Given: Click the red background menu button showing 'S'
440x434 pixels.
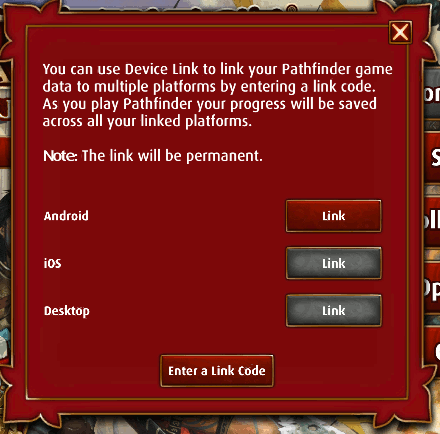Looking at the screenshot, I should [x=433, y=156].
